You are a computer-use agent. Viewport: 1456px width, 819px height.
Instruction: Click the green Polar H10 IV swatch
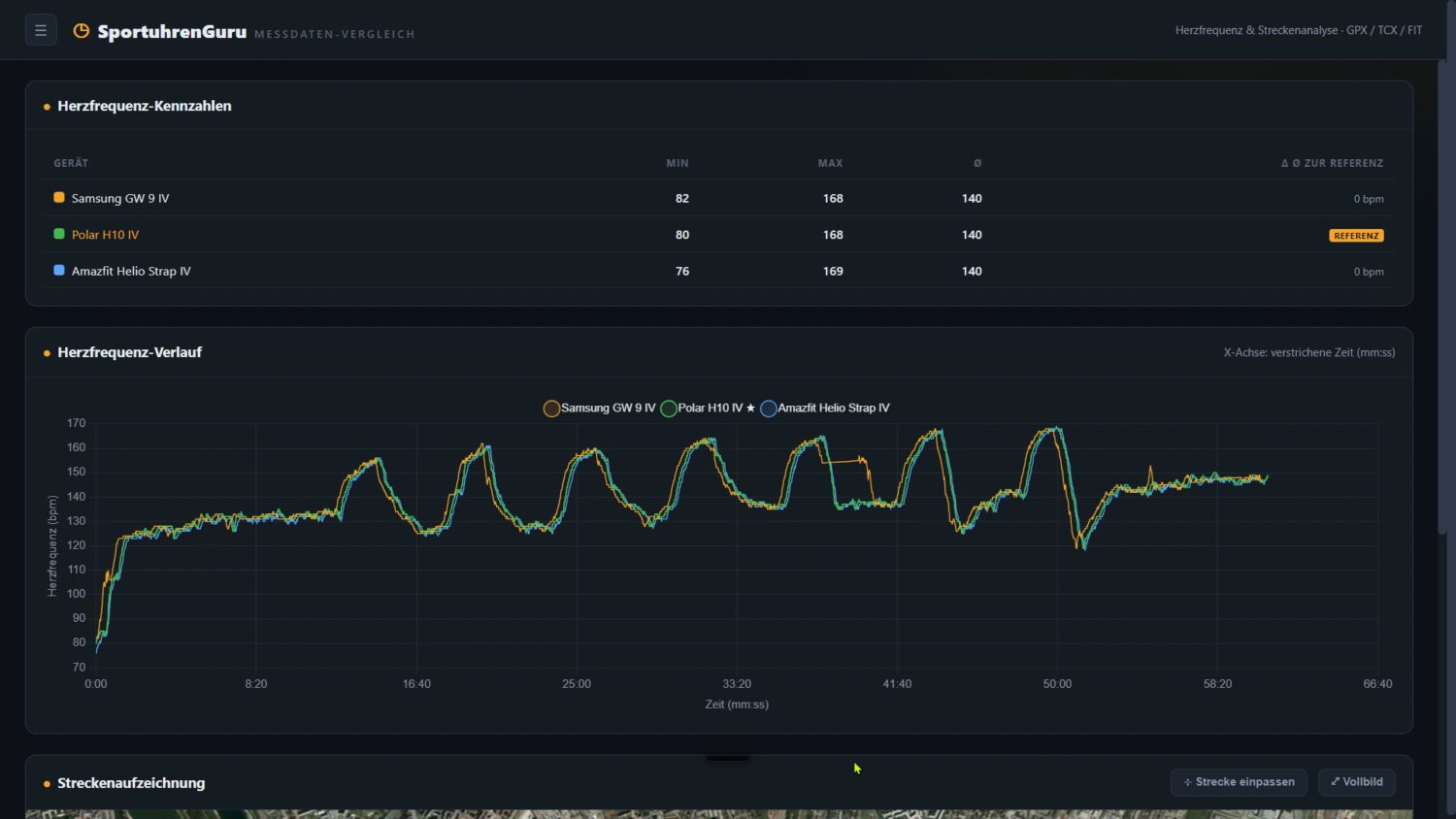click(x=59, y=234)
